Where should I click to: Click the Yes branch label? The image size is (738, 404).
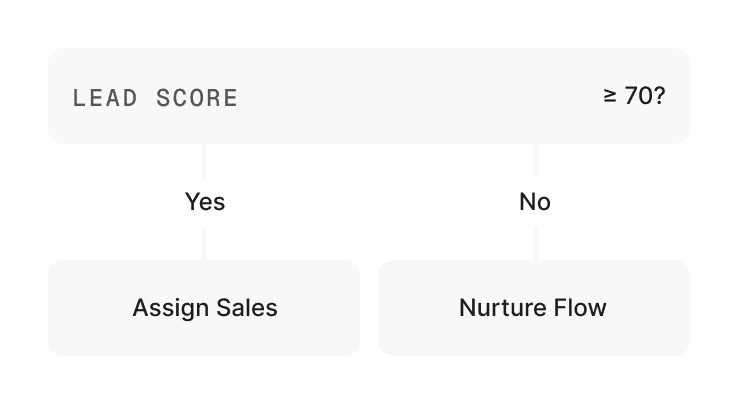point(205,202)
